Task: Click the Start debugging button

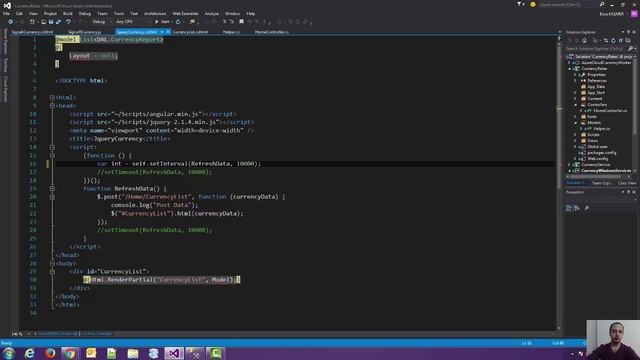Action: click(162, 22)
